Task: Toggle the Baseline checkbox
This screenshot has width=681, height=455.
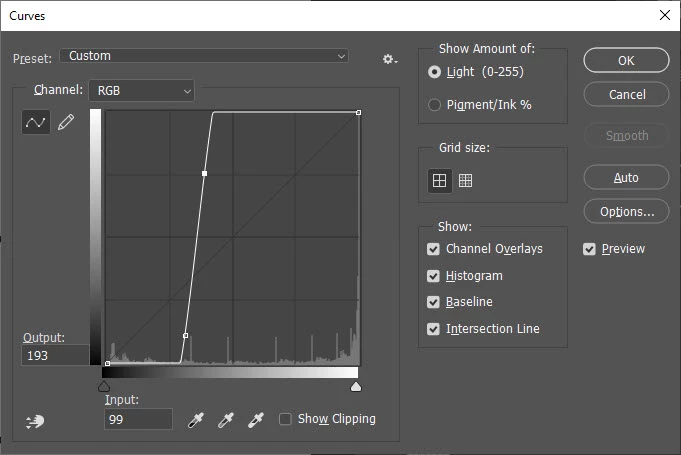Action: pos(433,302)
